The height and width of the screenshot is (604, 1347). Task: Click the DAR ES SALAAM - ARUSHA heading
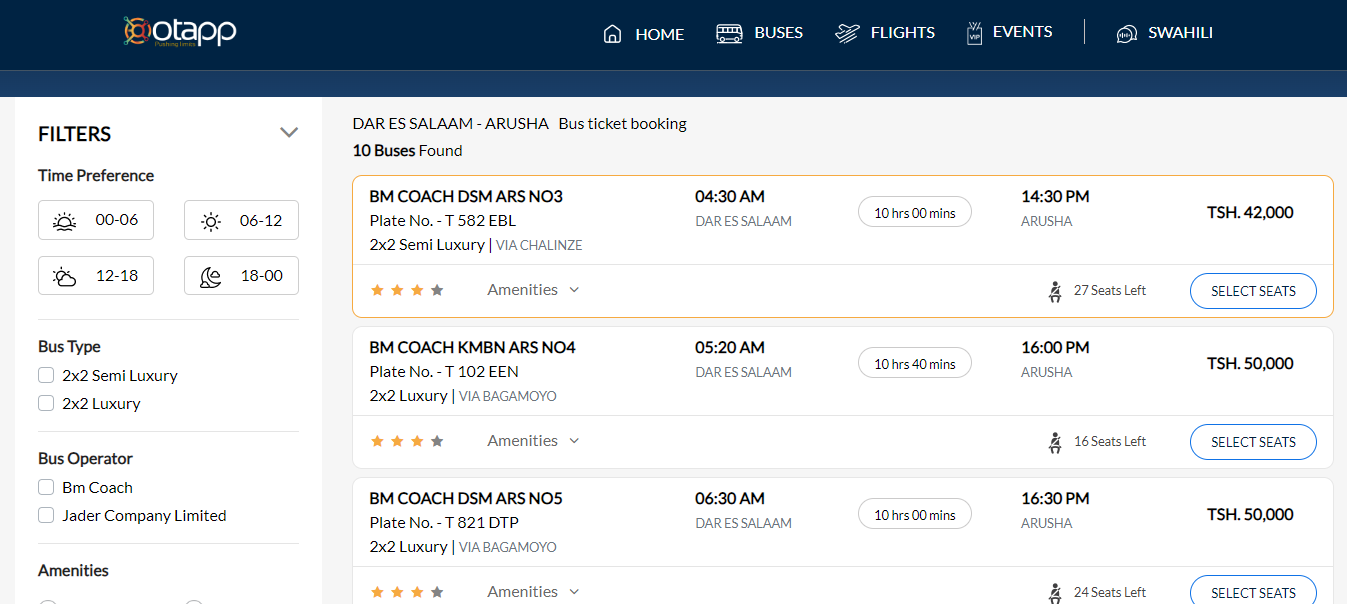tap(451, 124)
